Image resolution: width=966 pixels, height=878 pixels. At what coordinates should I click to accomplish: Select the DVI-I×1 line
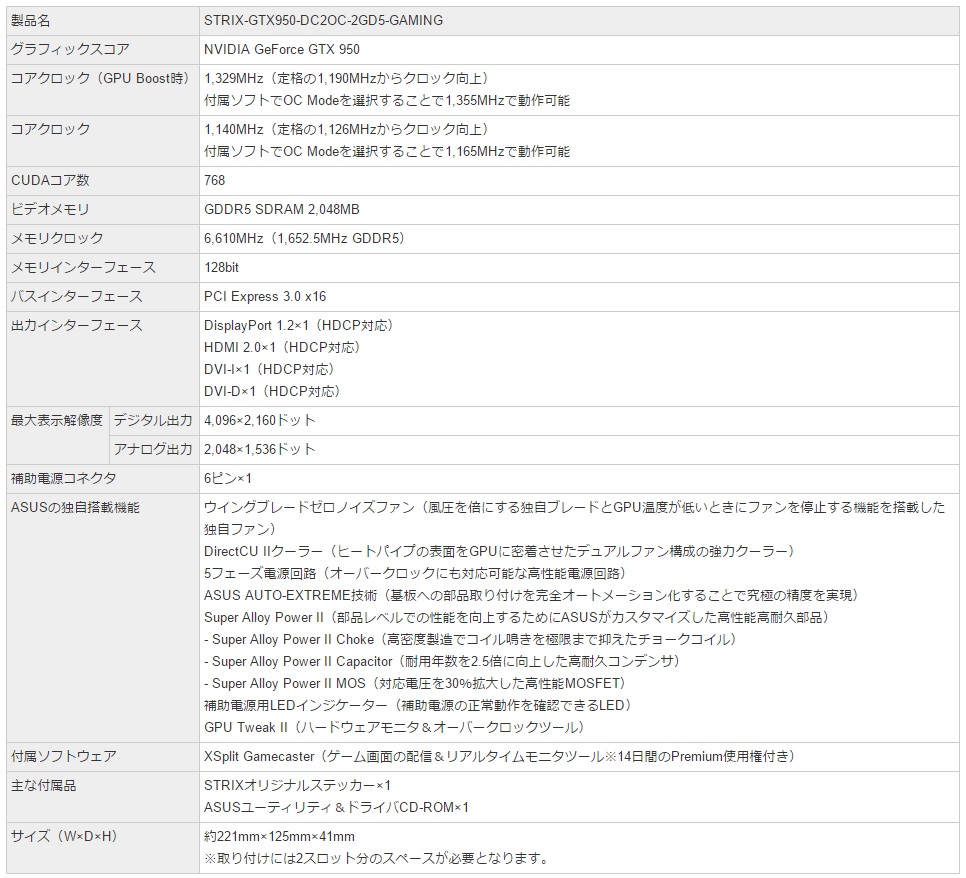270,369
